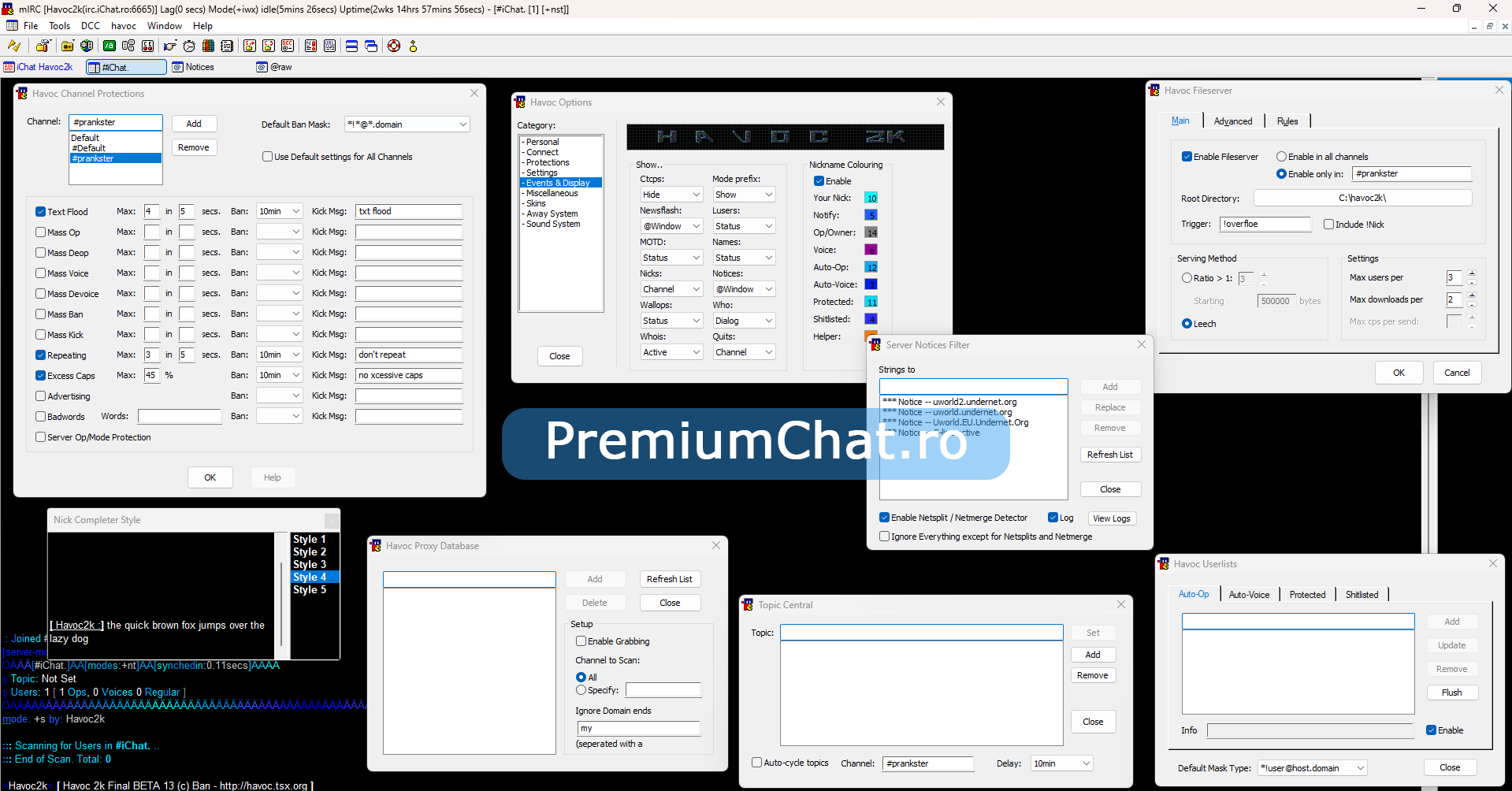Click the lifebuoy Help toolbar icon

[x=394, y=46]
